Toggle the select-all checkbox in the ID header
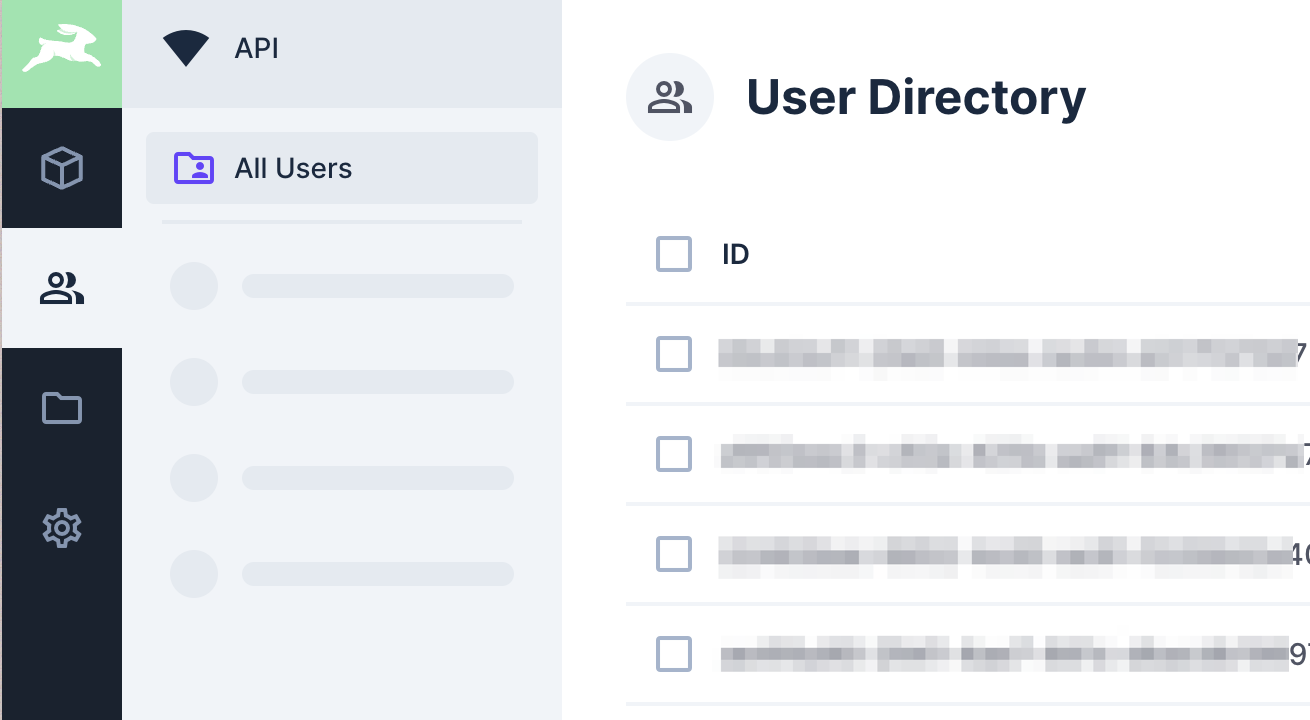This screenshot has height=720, width=1310. click(x=674, y=254)
